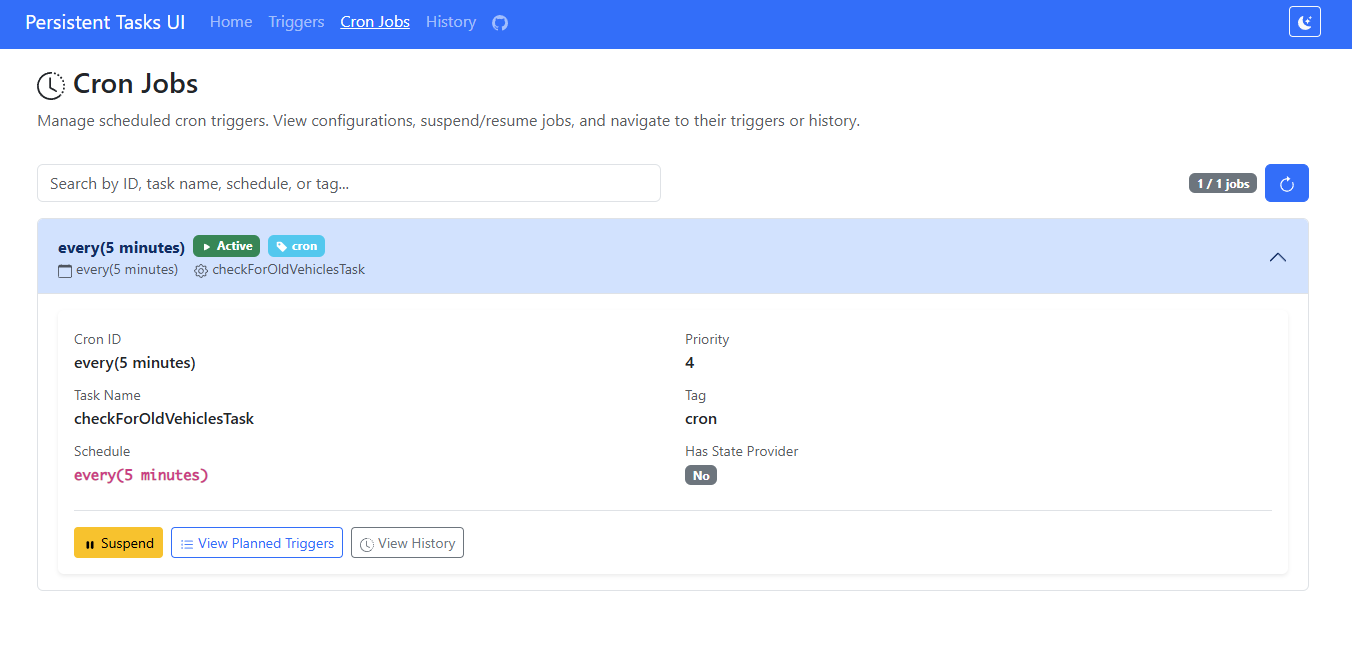
Task: Open View History for this job
Action: pyautogui.click(x=407, y=543)
